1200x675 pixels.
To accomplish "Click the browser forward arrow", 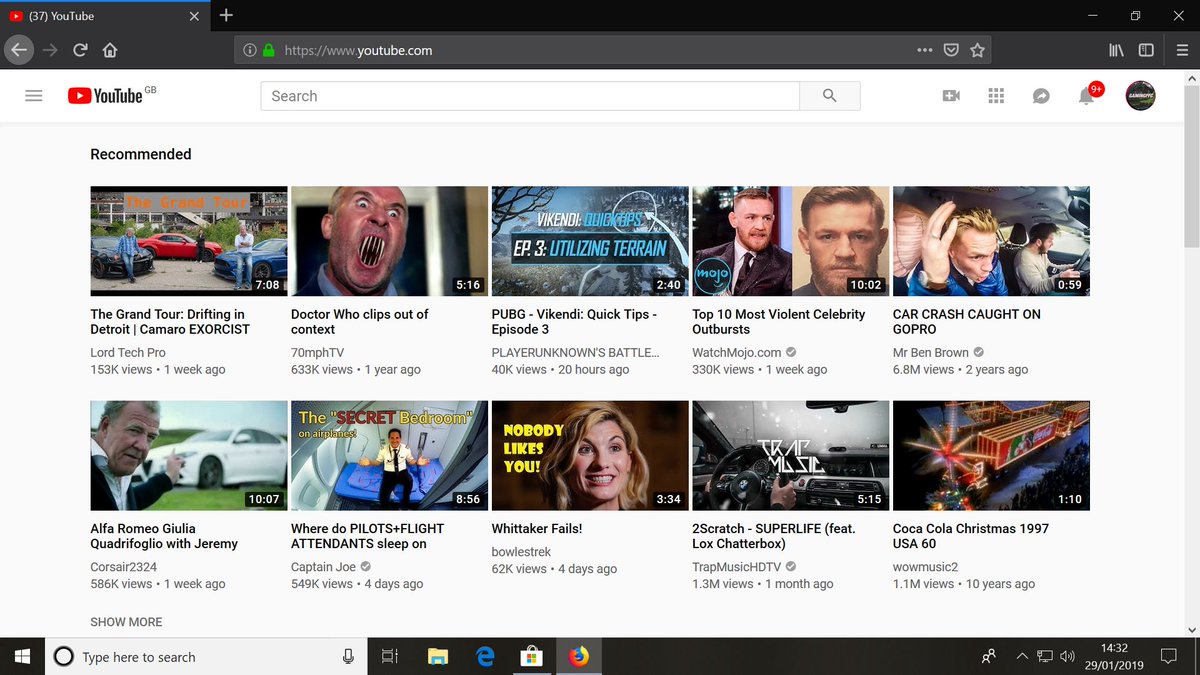I will pos(50,50).
